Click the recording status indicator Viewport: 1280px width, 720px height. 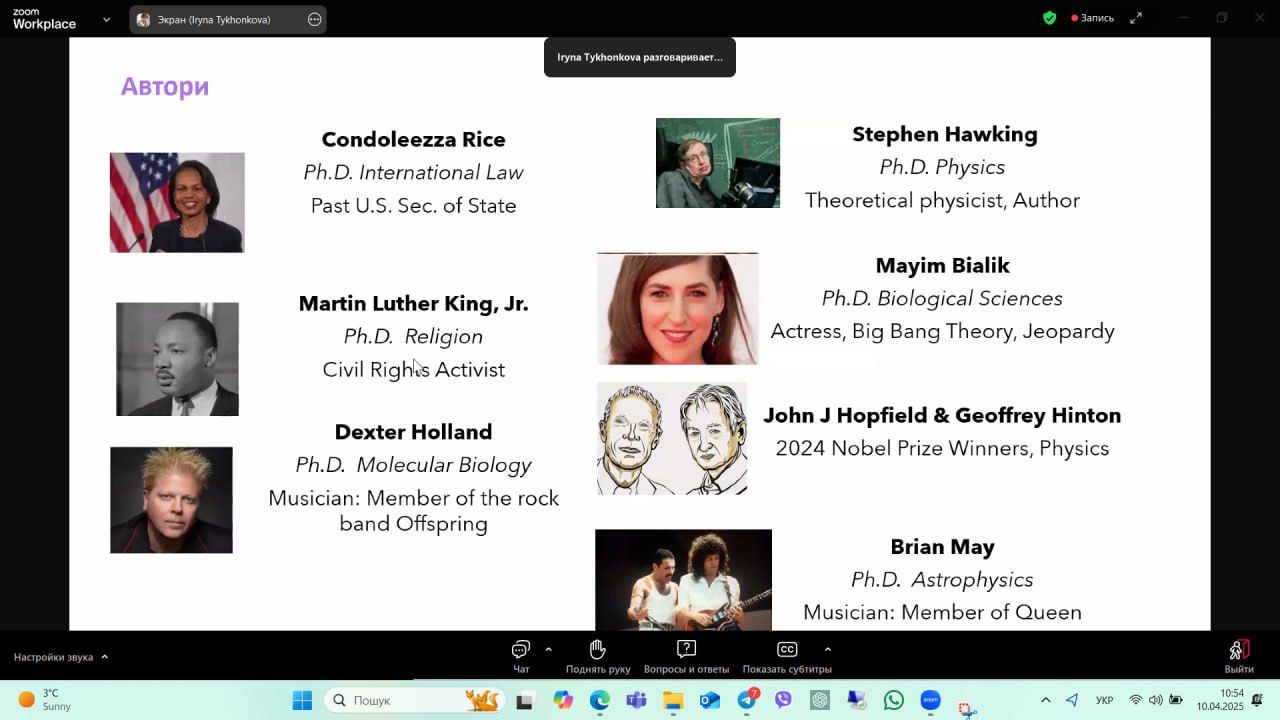coord(1092,18)
